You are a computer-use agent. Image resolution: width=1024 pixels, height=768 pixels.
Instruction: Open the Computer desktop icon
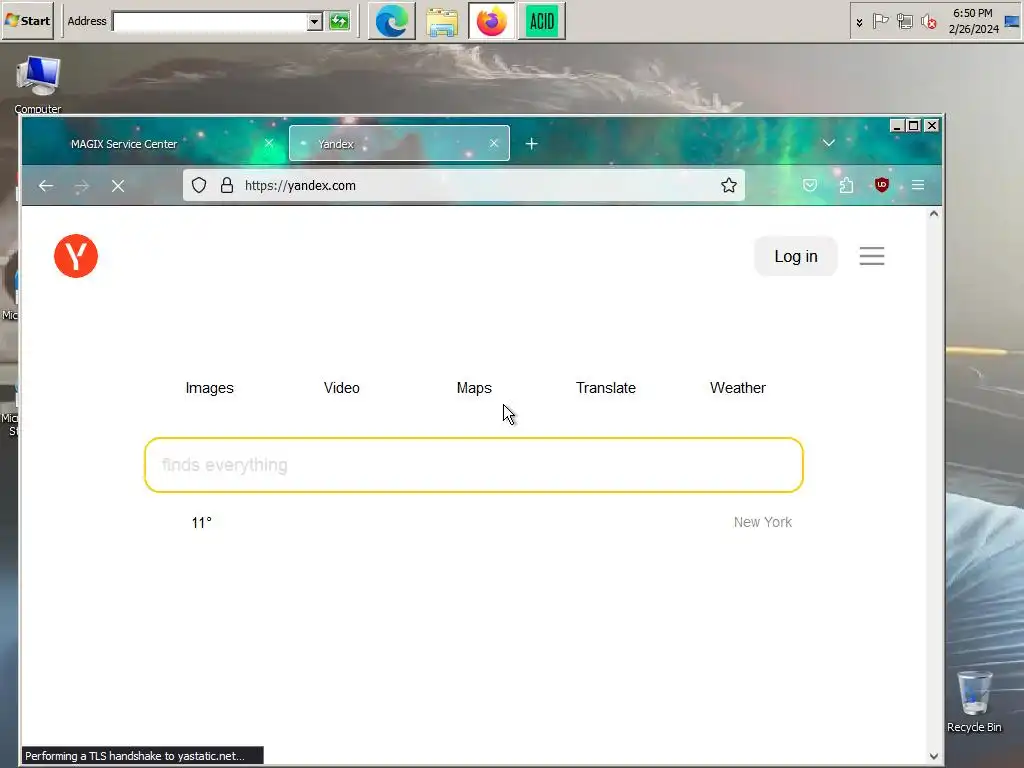tap(38, 85)
